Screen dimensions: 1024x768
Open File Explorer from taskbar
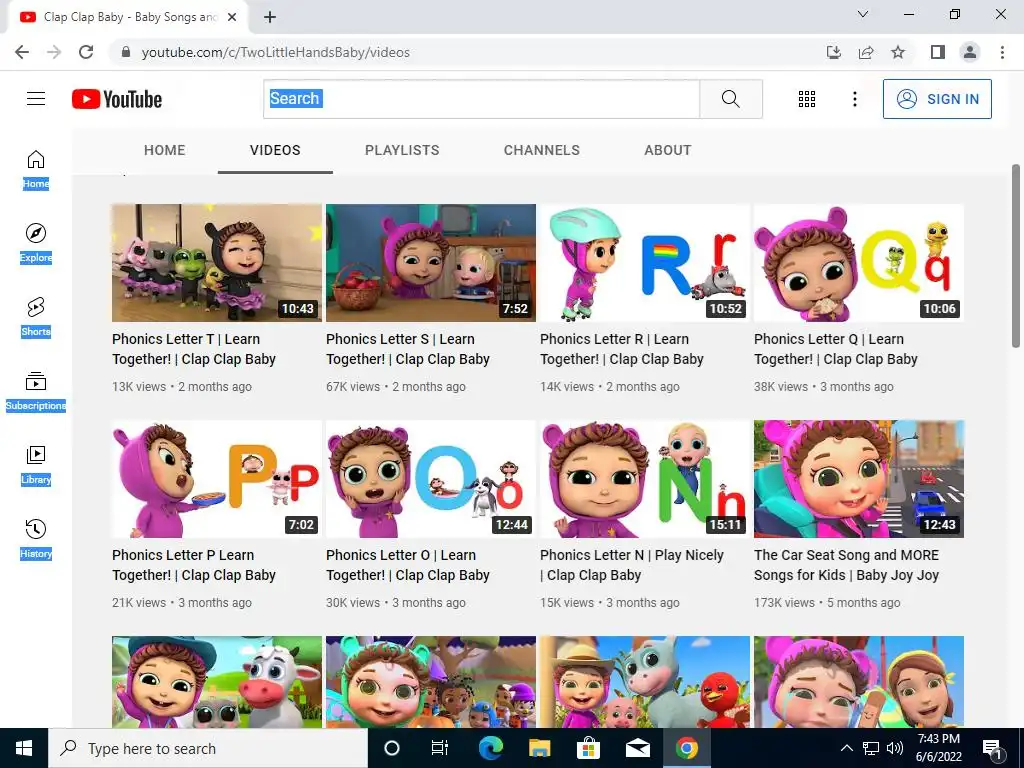pyautogui.click(x=539, y=748)
